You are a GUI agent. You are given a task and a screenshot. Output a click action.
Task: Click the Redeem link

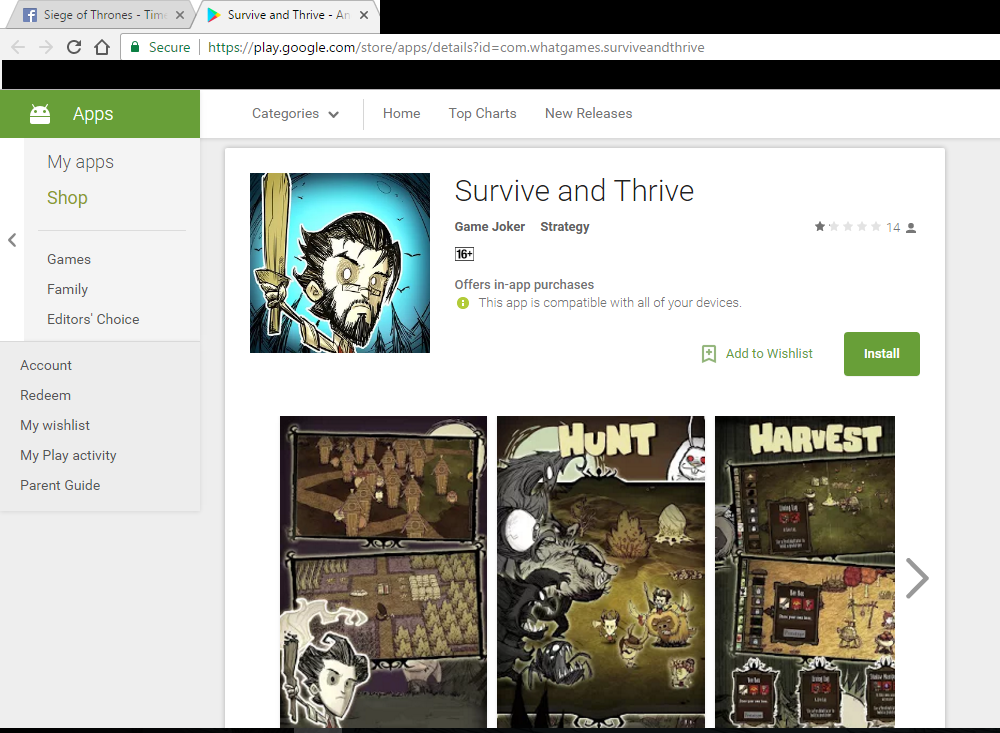pos(45,396)
